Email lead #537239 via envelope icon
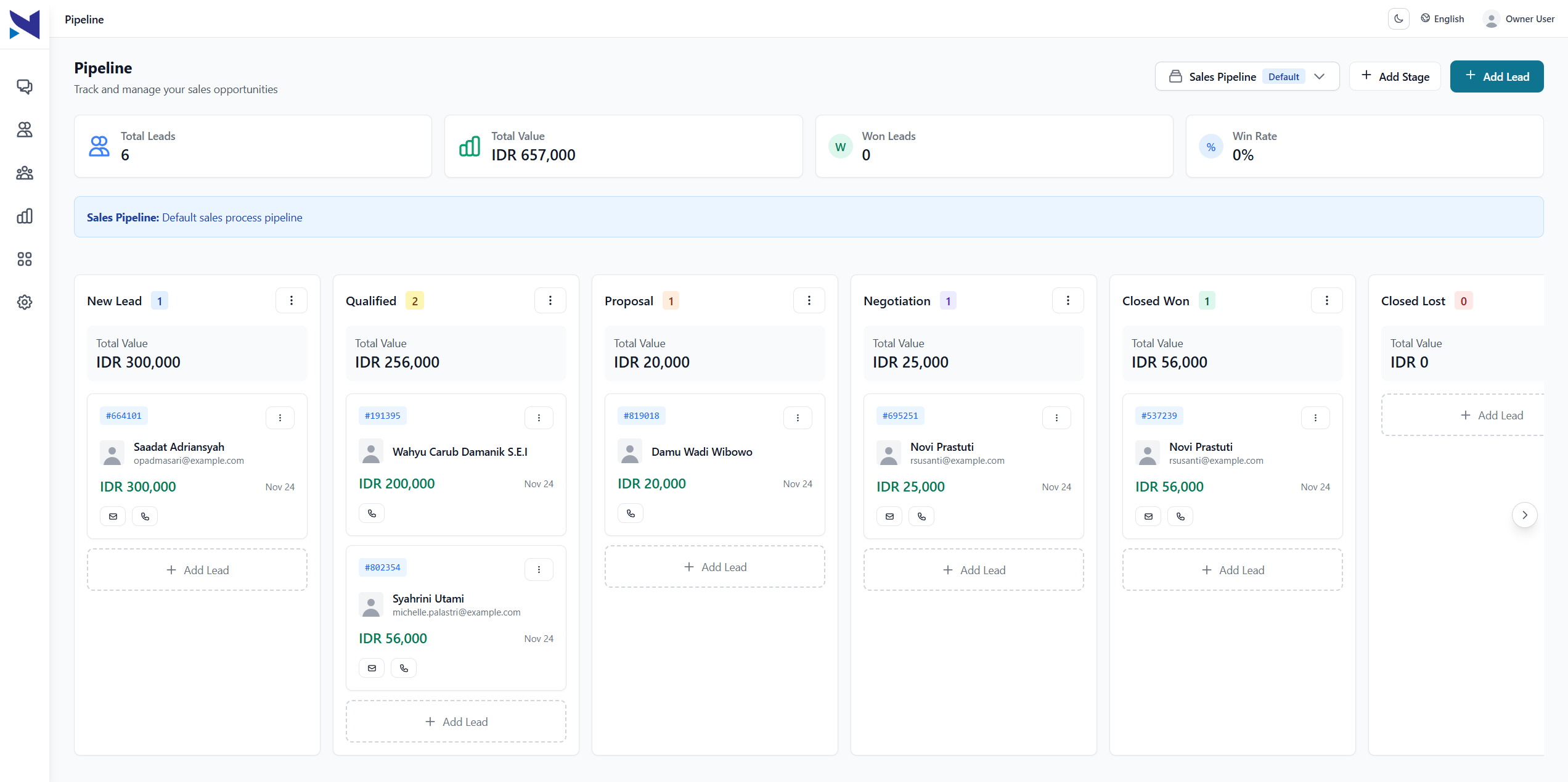The height and width of the screenshot is (782, 1568). (x=1148, y=516)
